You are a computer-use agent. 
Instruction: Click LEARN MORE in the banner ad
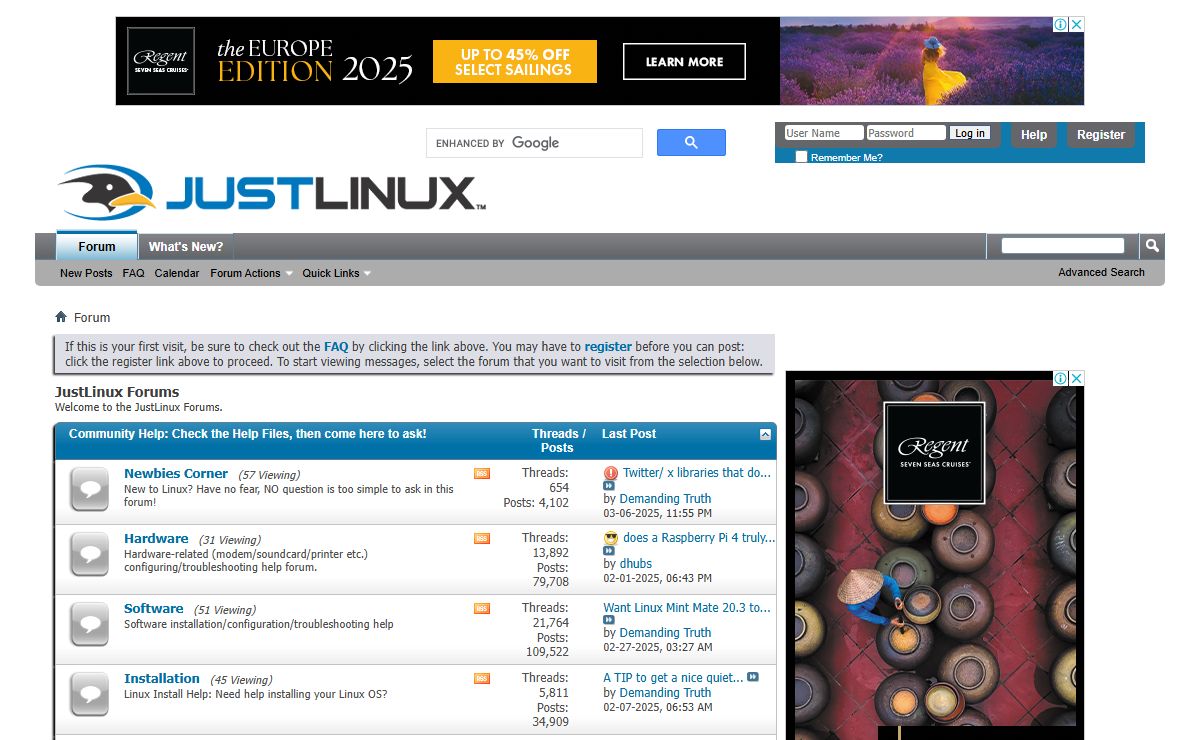[684, 61]
